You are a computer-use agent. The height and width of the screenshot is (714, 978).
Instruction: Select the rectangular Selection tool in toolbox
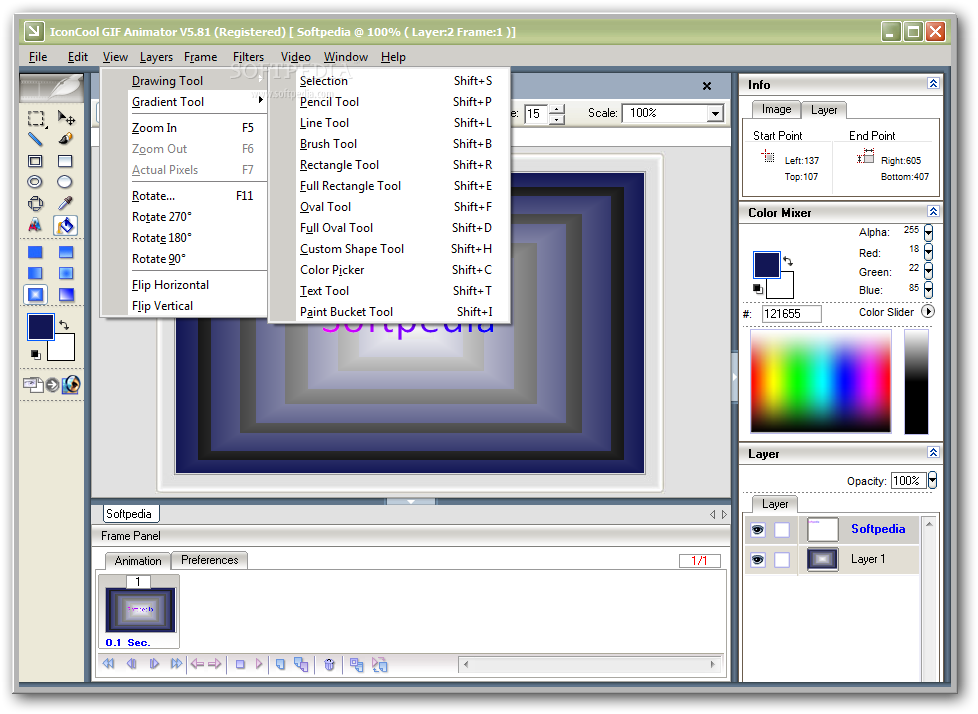tap(36, 118)
